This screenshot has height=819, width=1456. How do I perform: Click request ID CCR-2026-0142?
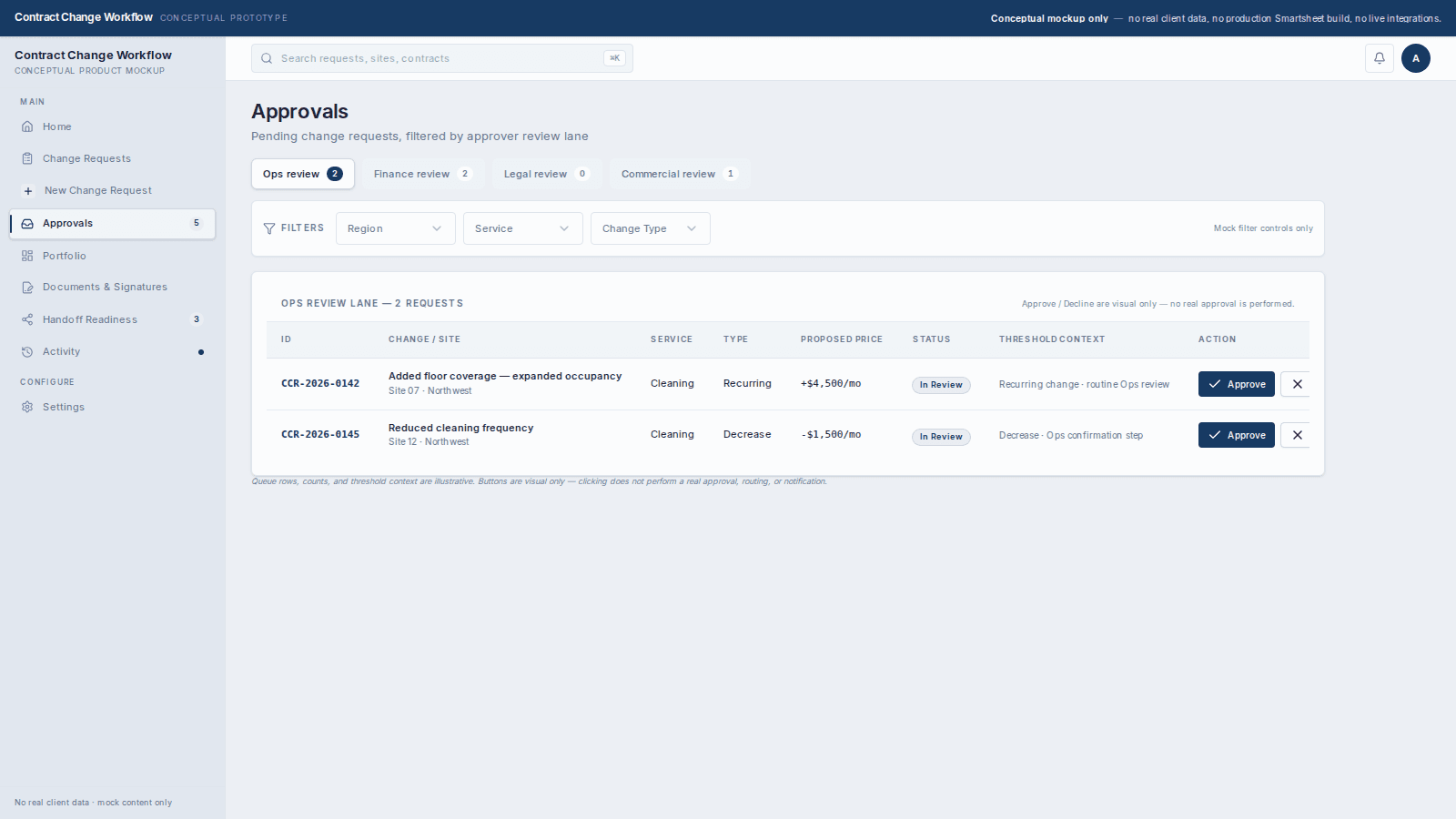coord(320,384)
